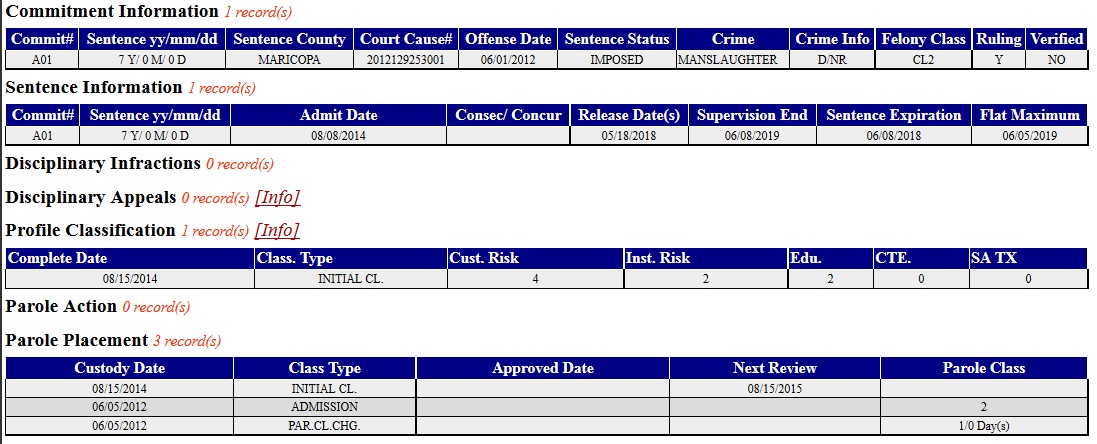Screen dimensions: 1097x444
Task: Select the Next Review date 08/15/2015
Action: [x=774, y=389]
